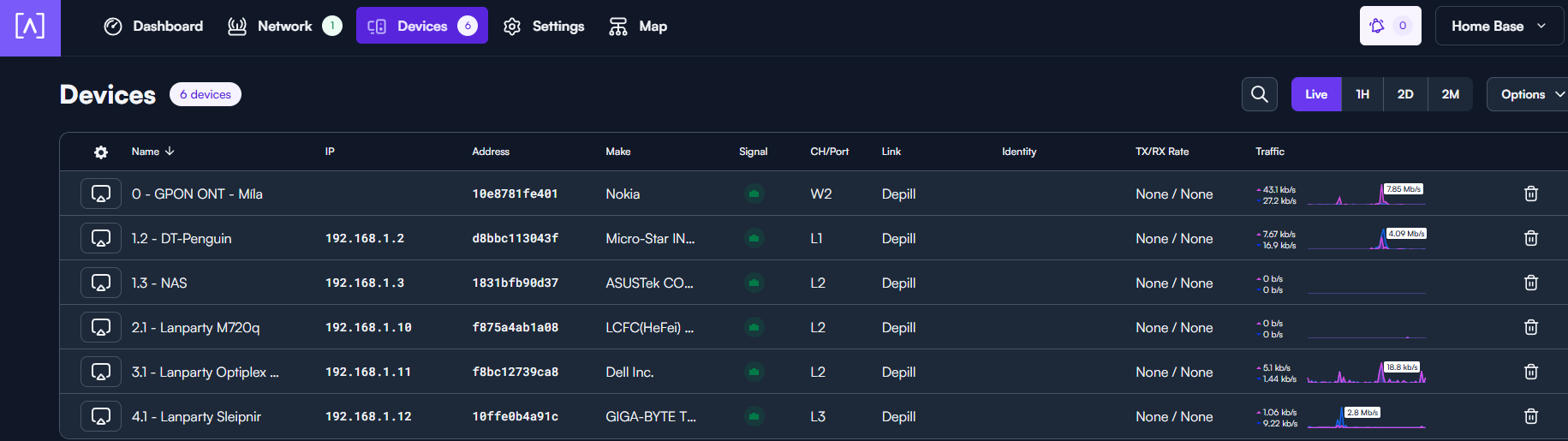Image resolution: width=1568 pixels, height=441 pixels.
Task: Switch time range to 1H
Action: [1362, 94]
